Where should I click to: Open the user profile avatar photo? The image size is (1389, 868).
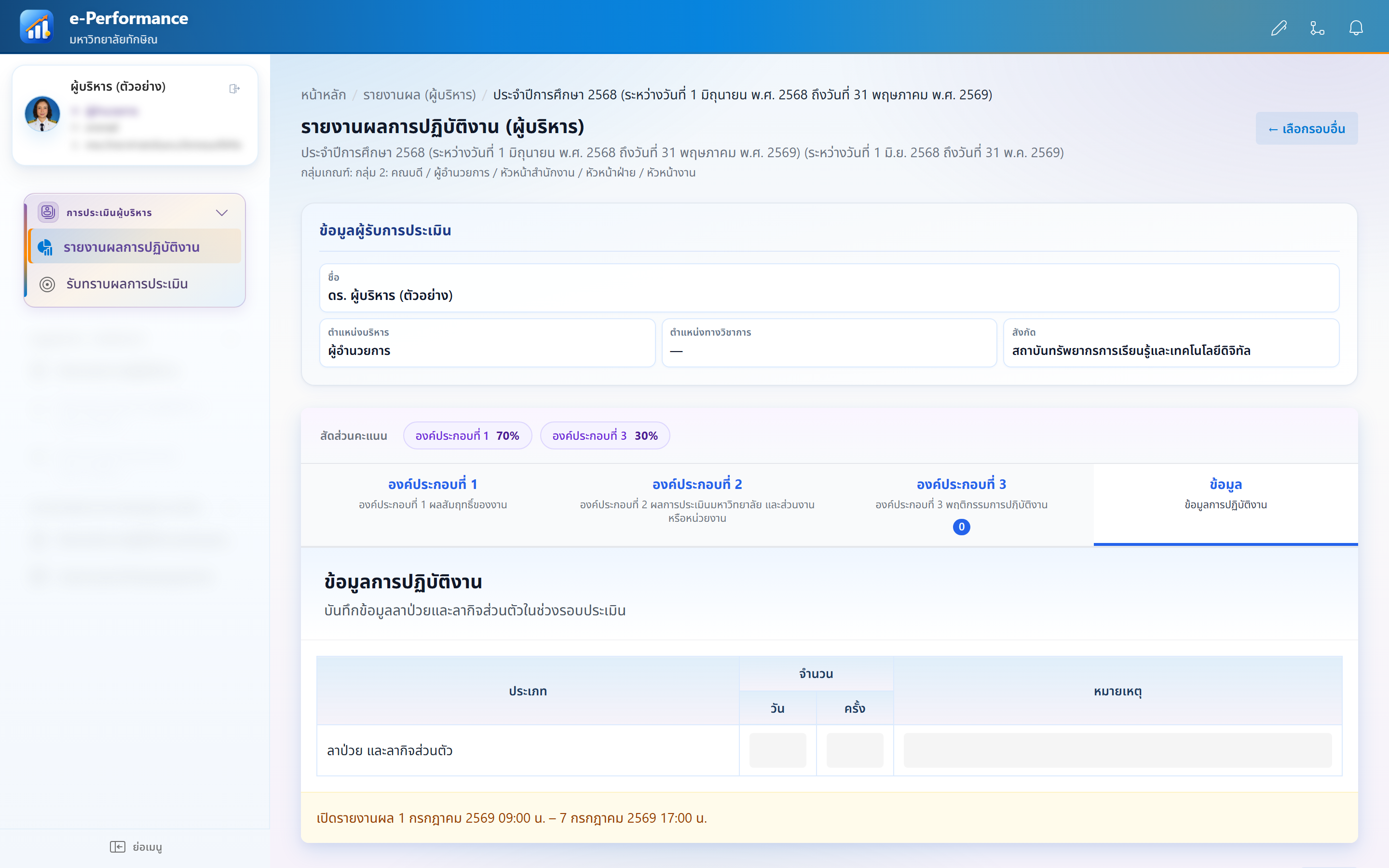(x=42, y=113)
